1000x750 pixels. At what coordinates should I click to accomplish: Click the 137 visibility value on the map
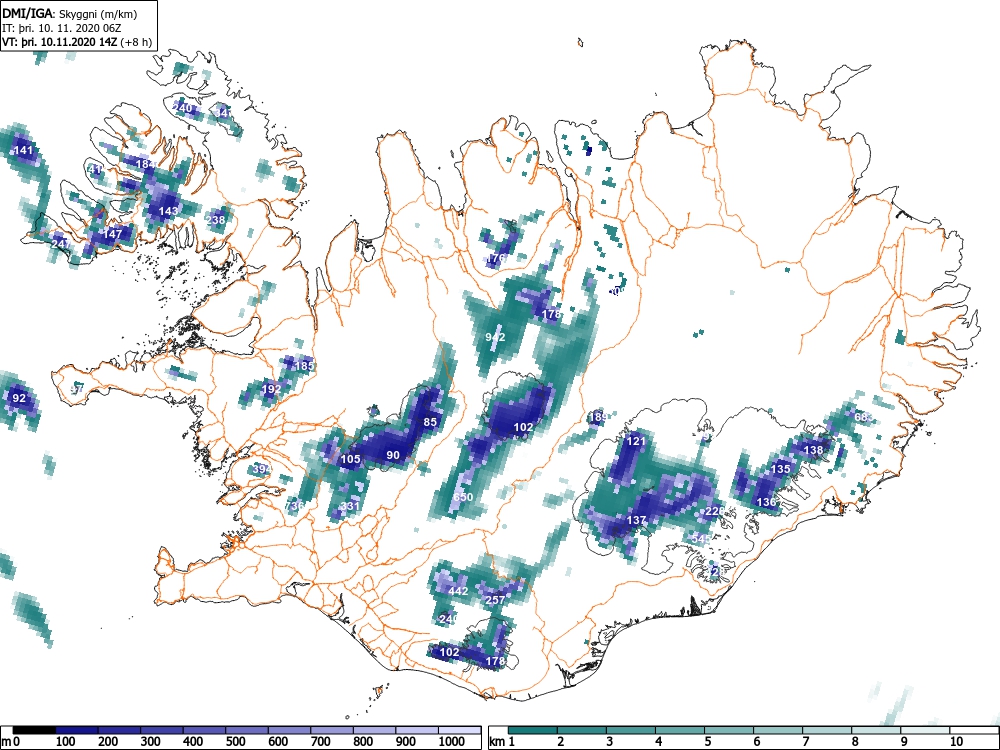pyautogui.click(x=636, y=520)
